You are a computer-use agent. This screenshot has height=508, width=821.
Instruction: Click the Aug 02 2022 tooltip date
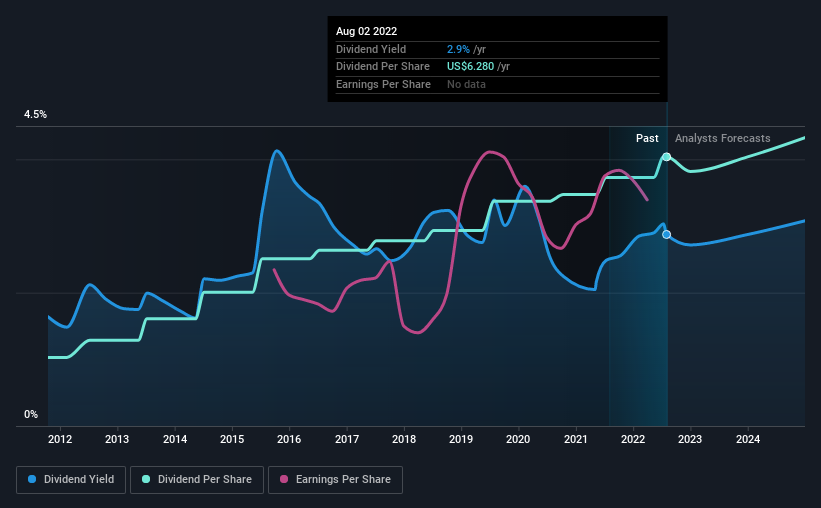[x=367, y=31]
